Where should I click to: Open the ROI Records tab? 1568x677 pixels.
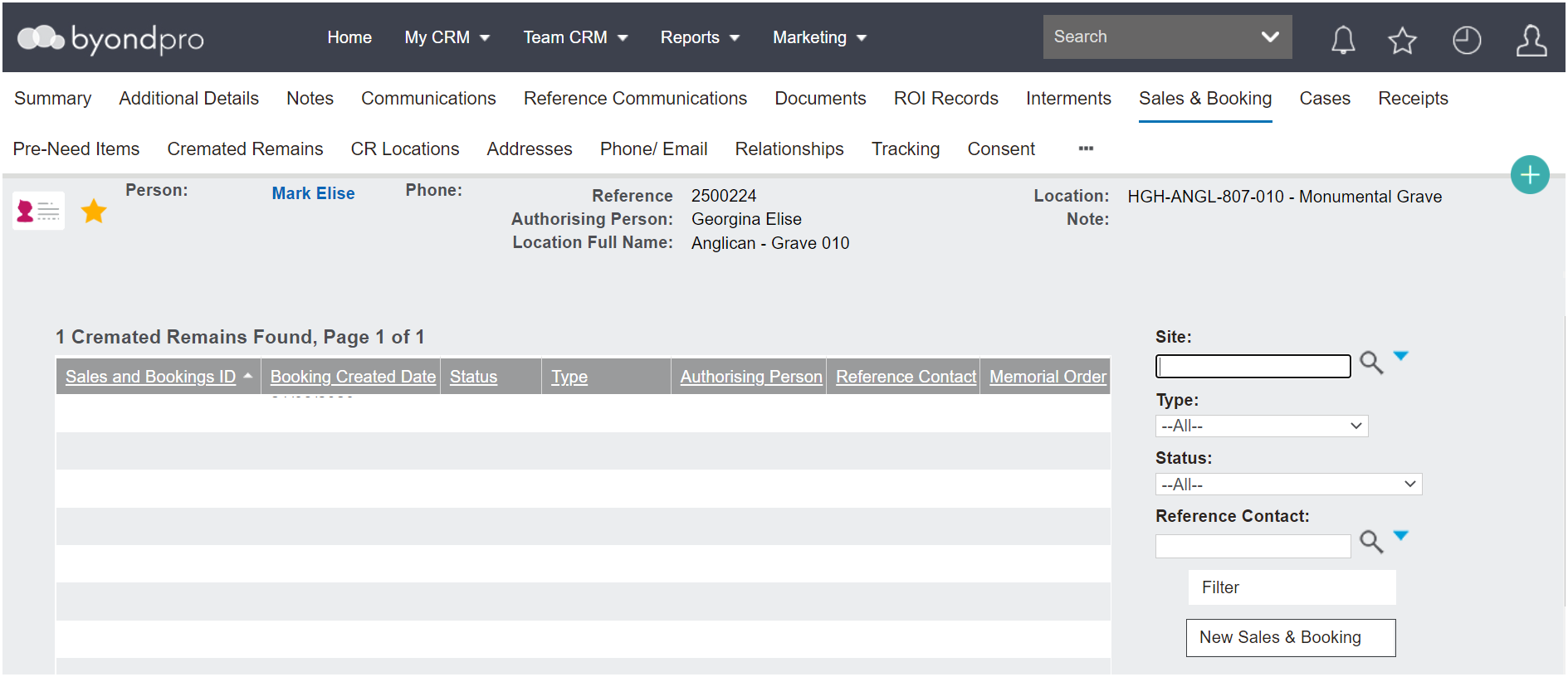tap(945, 98)
